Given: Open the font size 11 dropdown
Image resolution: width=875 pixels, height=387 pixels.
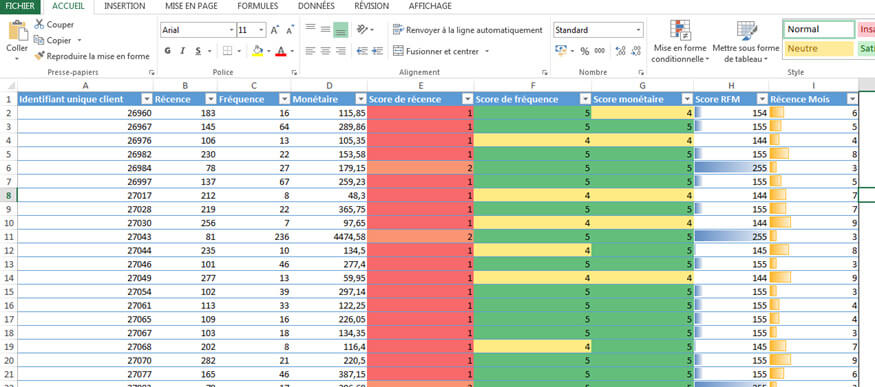Looking at the screenshot, I should (261, 30).
